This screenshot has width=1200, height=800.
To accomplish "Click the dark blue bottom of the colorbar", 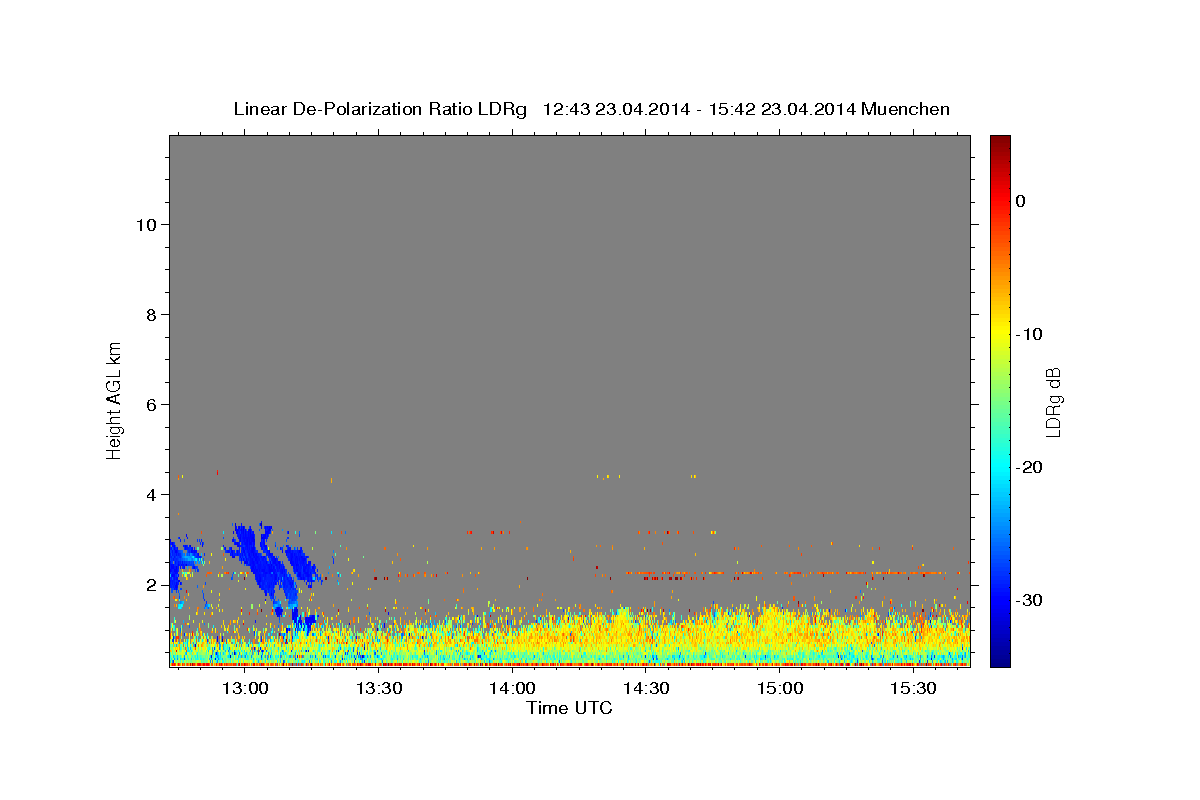I will pos(1000,659).
